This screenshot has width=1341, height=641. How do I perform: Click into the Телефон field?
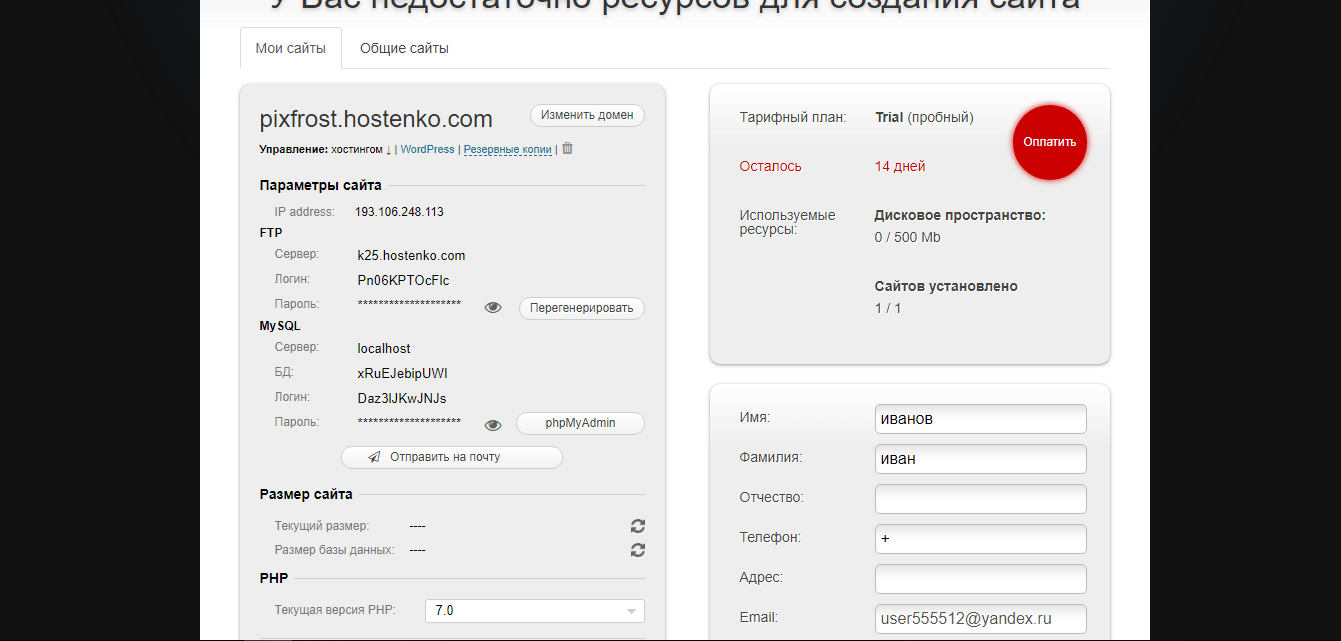point(980,539)
